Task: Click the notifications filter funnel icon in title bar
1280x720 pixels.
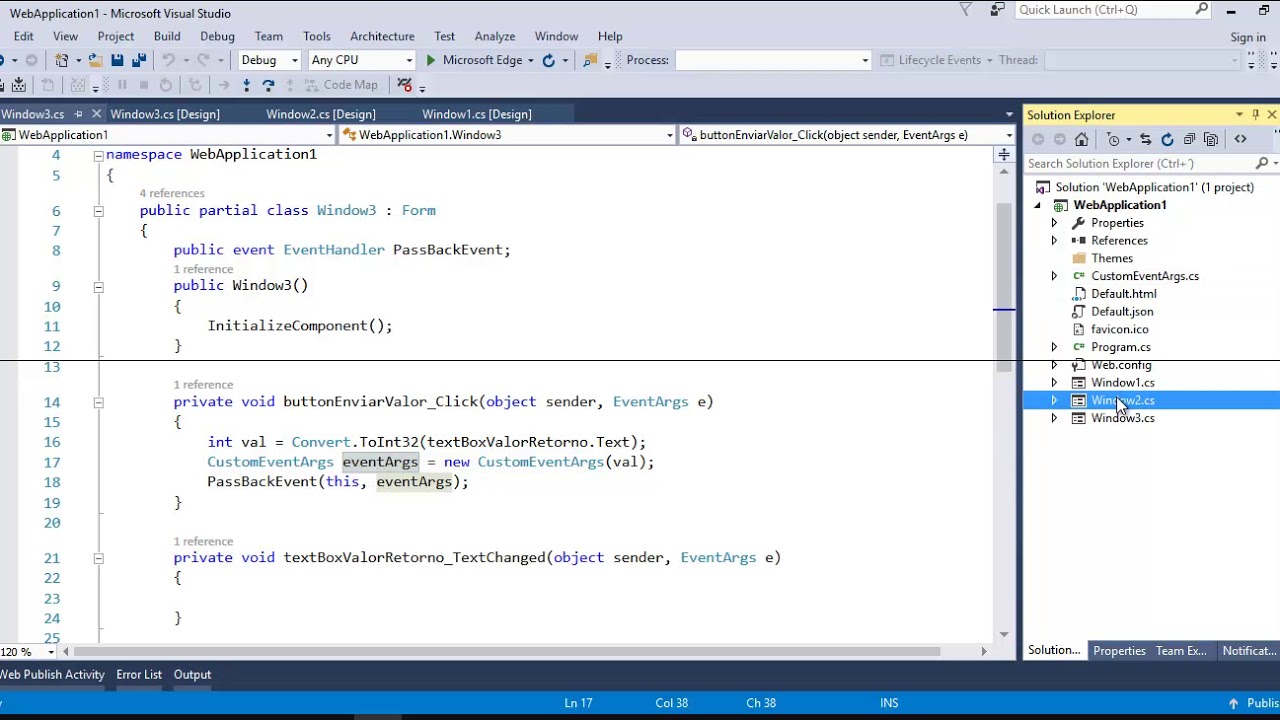Action: pyautogui.click(x=965, y=10)
